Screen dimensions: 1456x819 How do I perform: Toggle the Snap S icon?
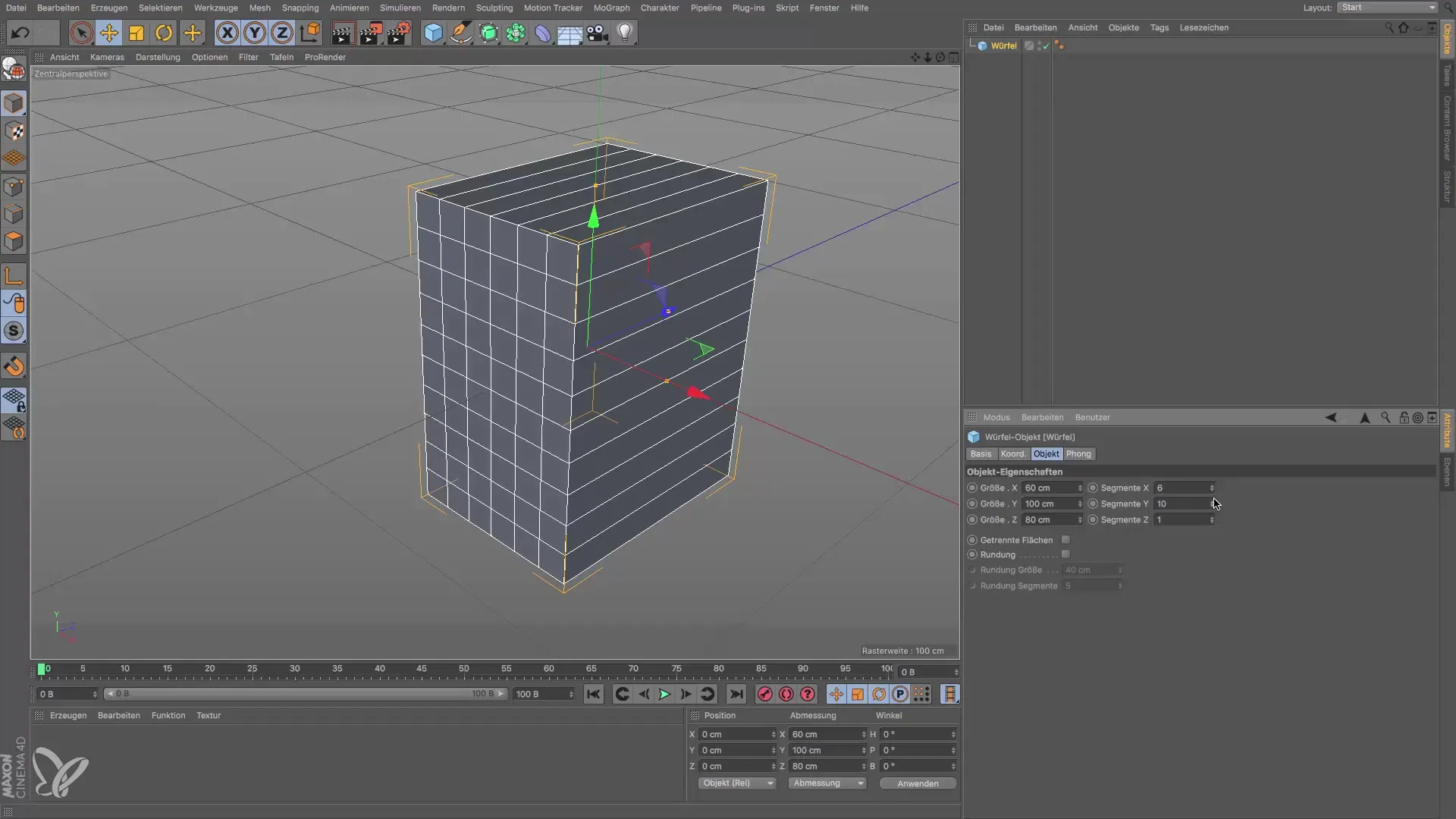pyautogui.click(x=14, y=331)
